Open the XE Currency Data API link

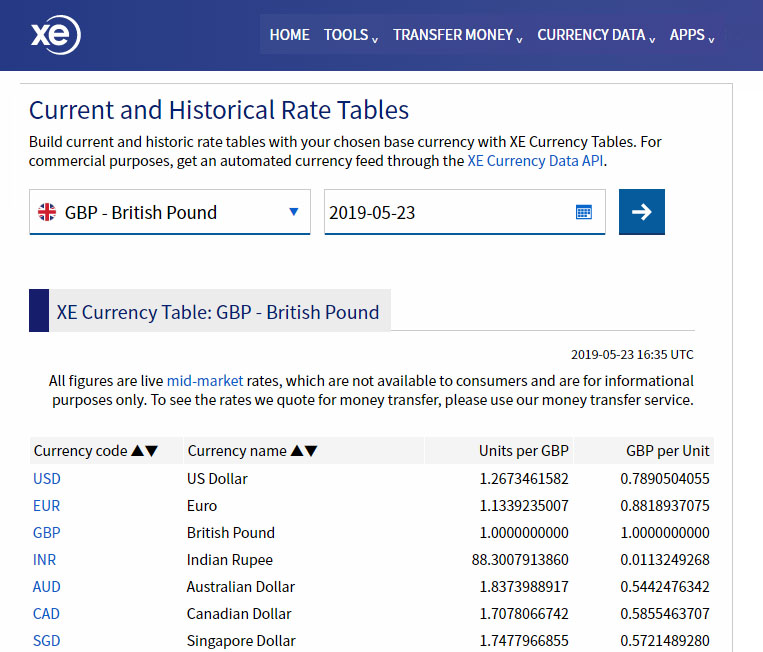pyautogui.click(x=535, y=161)
